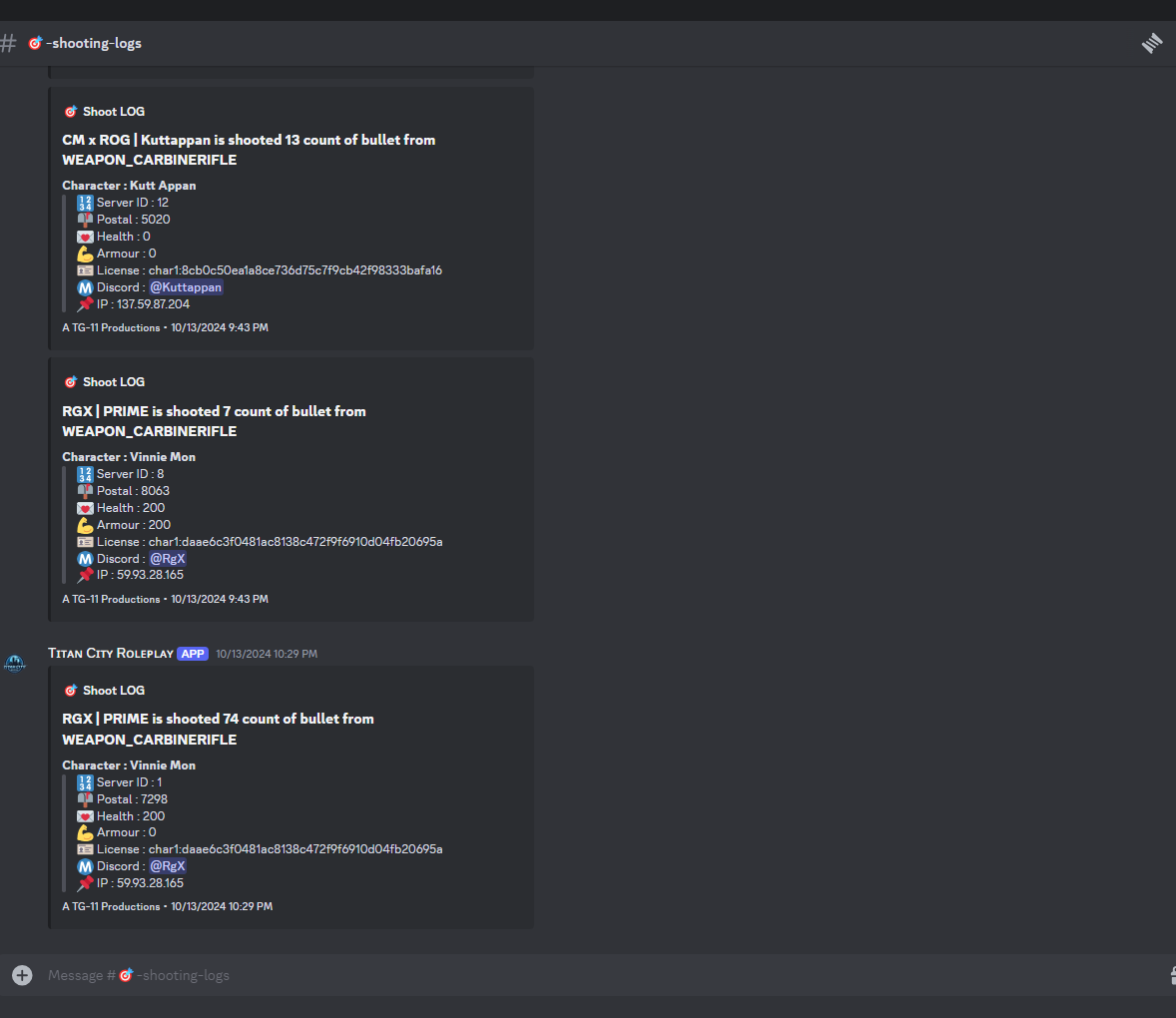Click the target emoji beside the Kuttappan Shoot LOG

71,112
